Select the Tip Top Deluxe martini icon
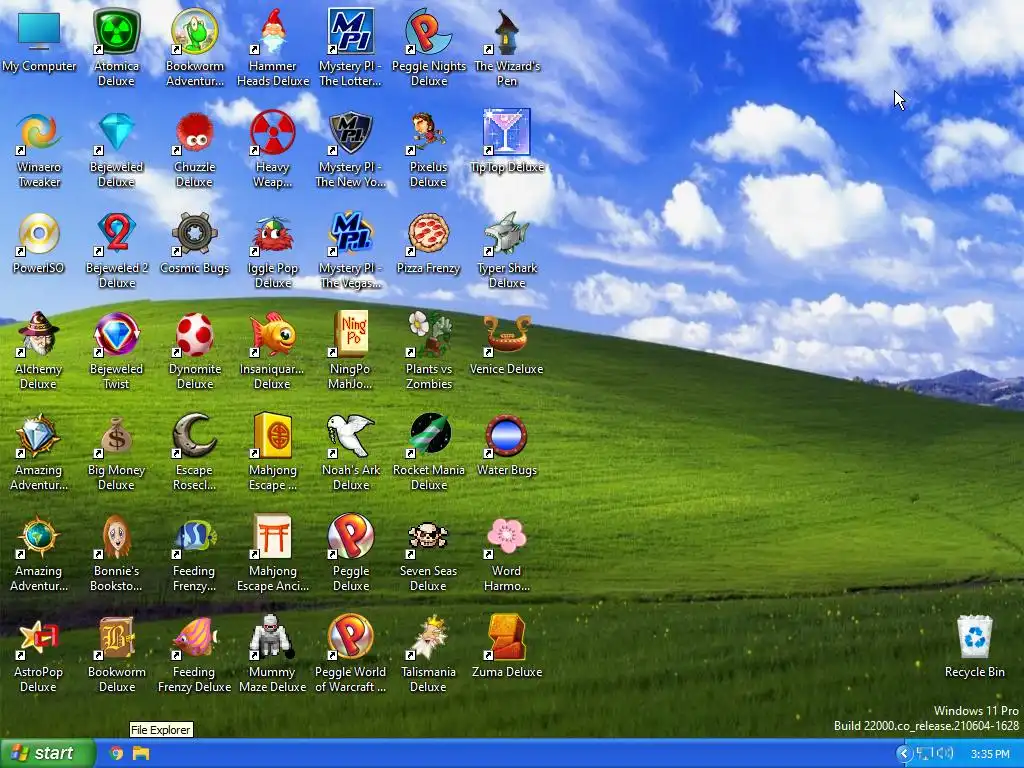The image size is (1024, 768). tap(507, 133)
